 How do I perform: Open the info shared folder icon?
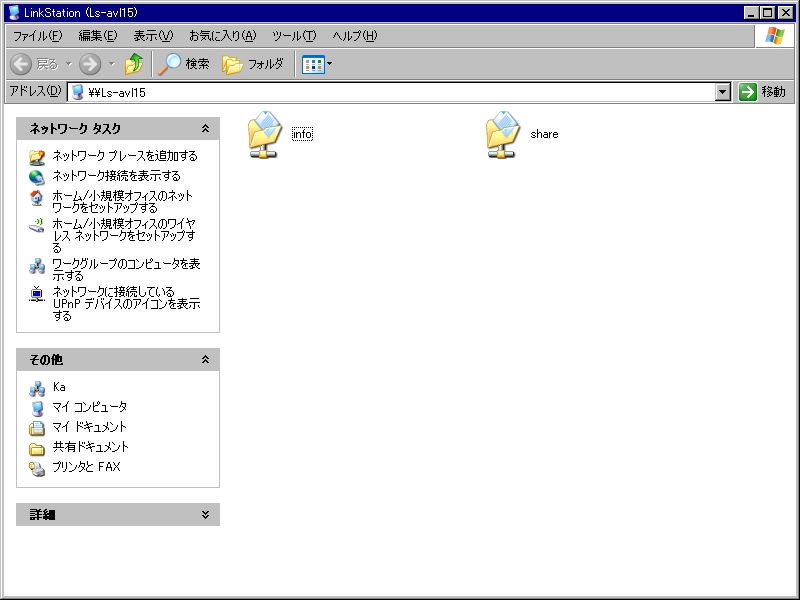tap(265, 134)
